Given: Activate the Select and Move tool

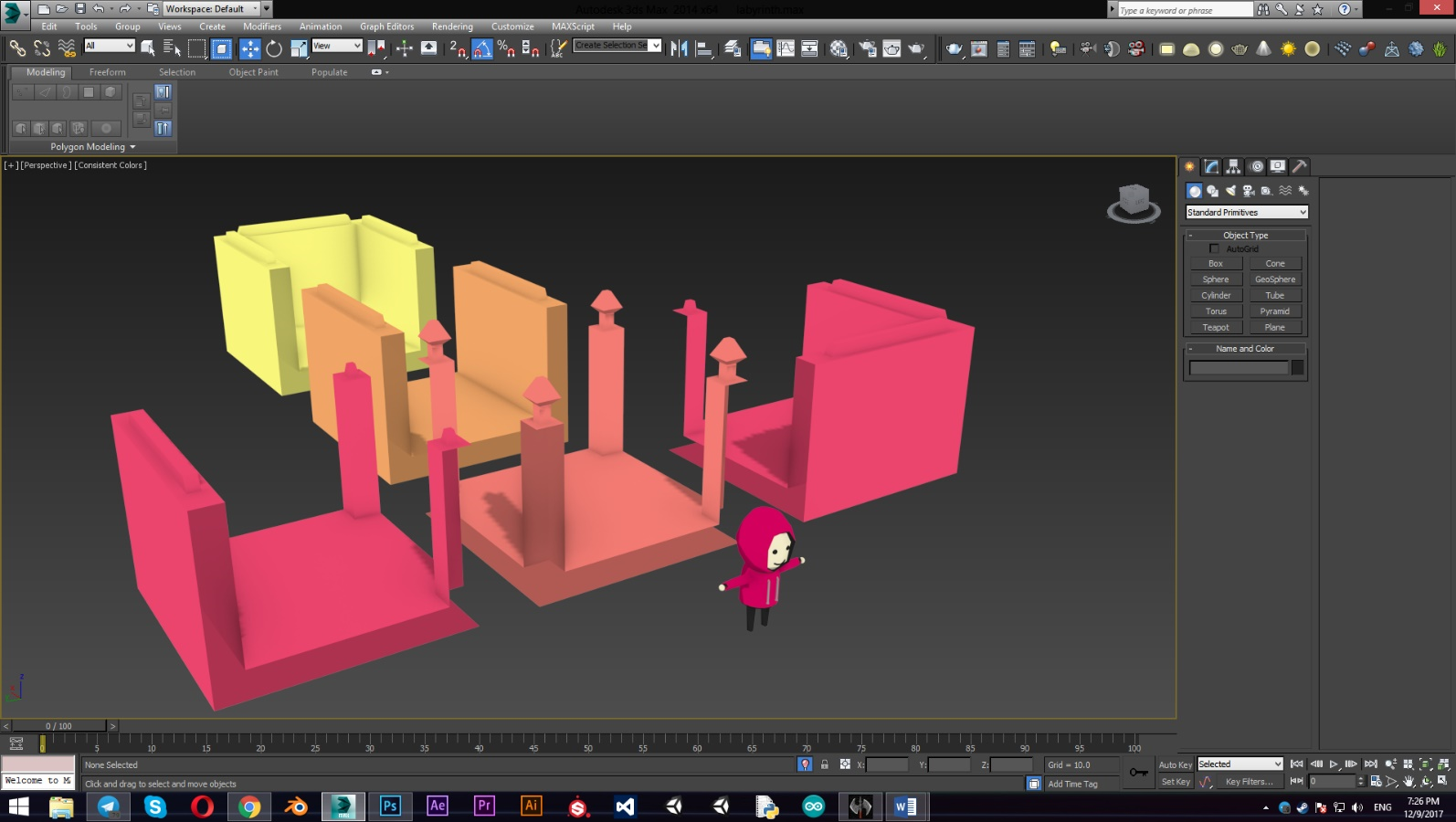Looking at the screenshot, I should click(x=249, y=48).
